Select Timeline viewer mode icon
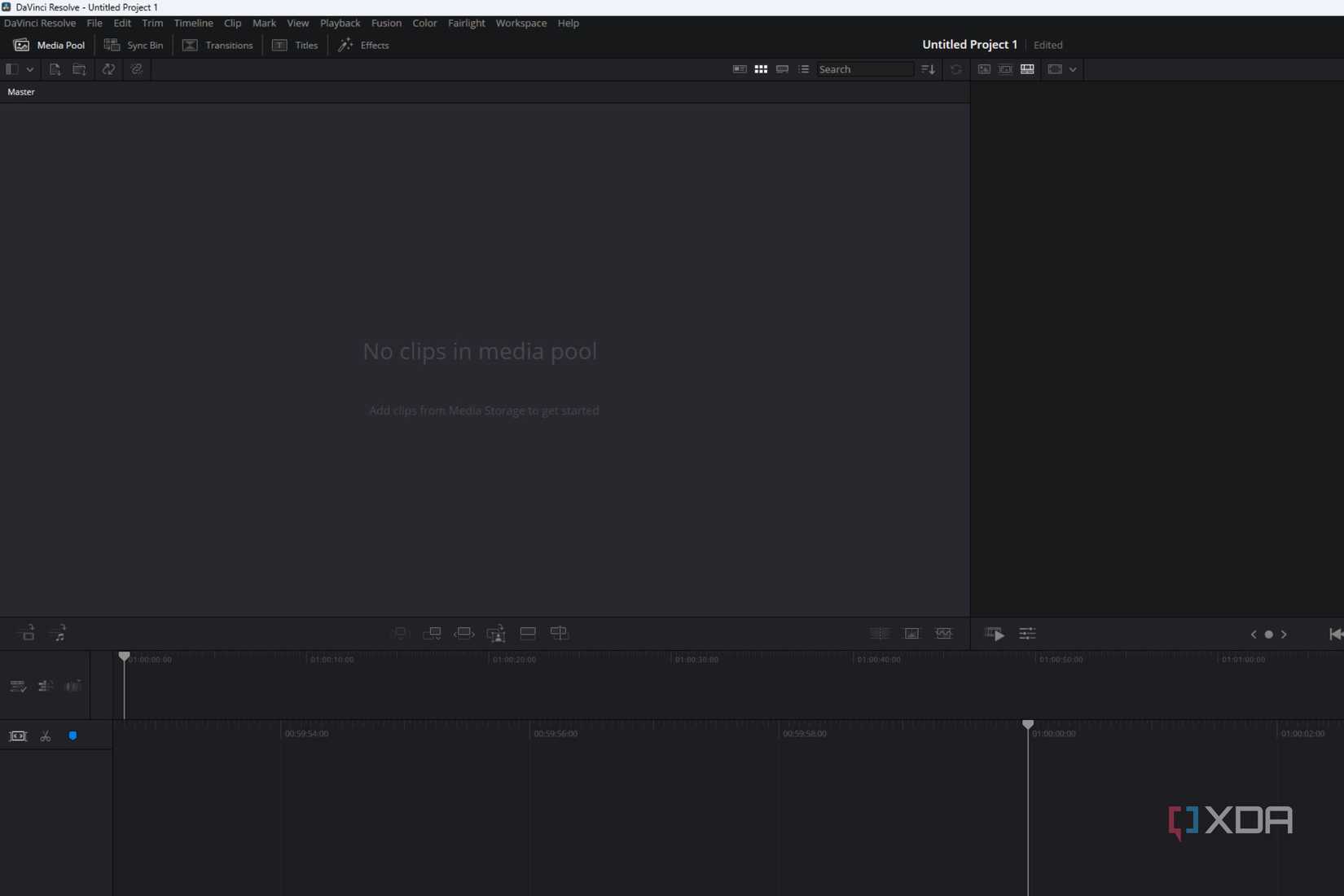Screen dimensions: 1344x896 click(1027, 69)
